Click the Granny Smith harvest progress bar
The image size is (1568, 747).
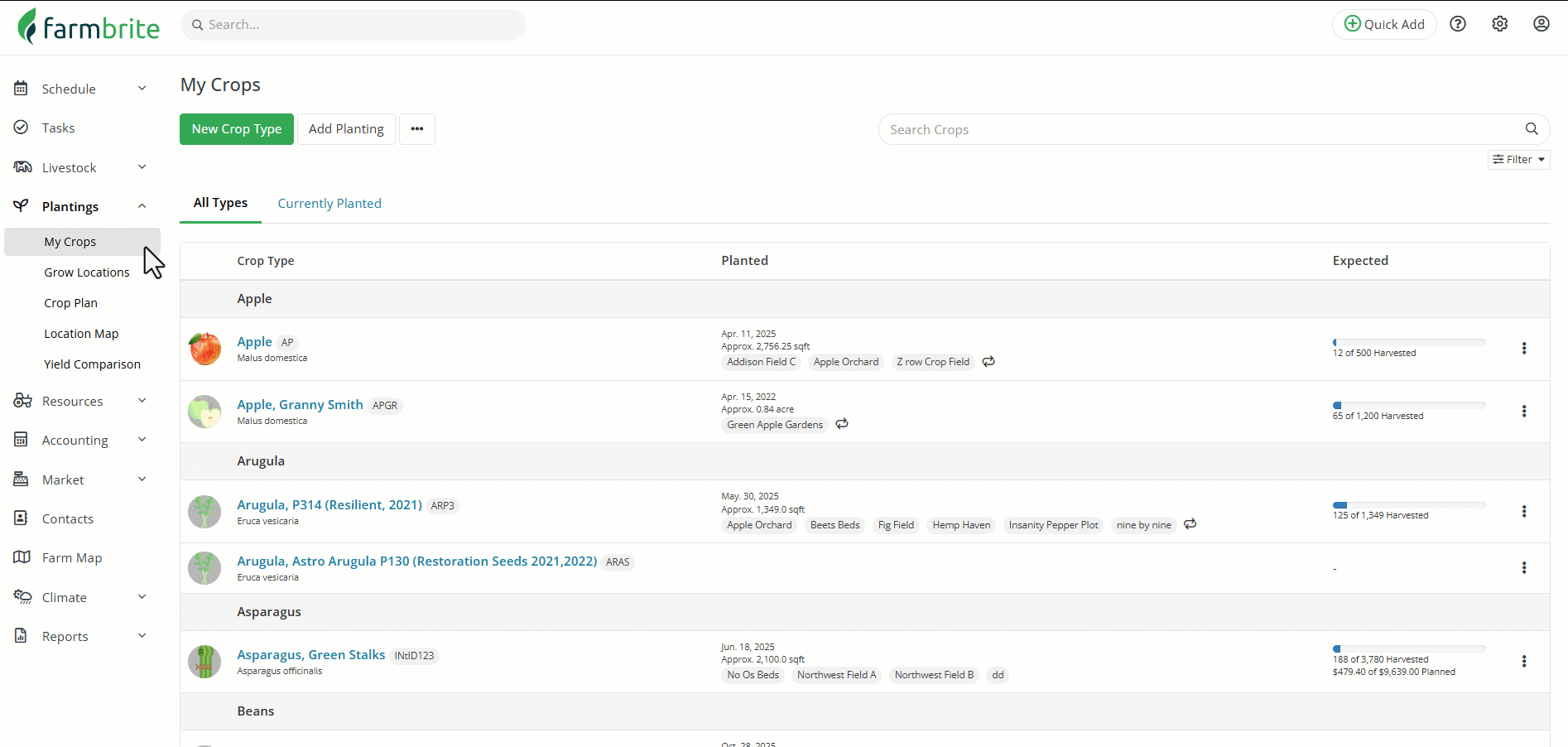pos(1409,405)
